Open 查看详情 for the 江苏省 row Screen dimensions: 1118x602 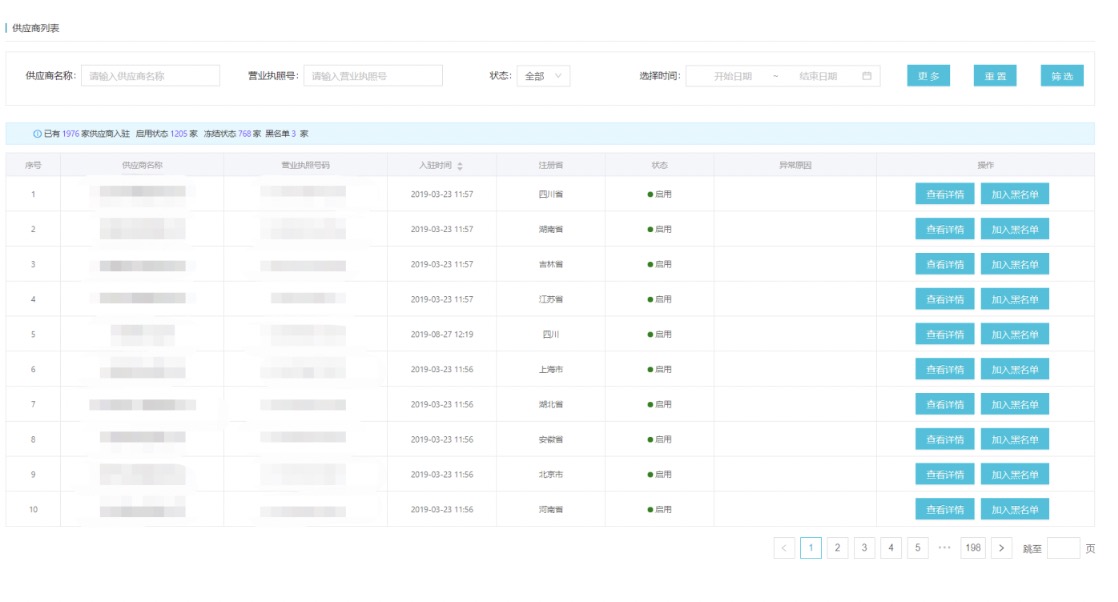[x=945, y=299]
